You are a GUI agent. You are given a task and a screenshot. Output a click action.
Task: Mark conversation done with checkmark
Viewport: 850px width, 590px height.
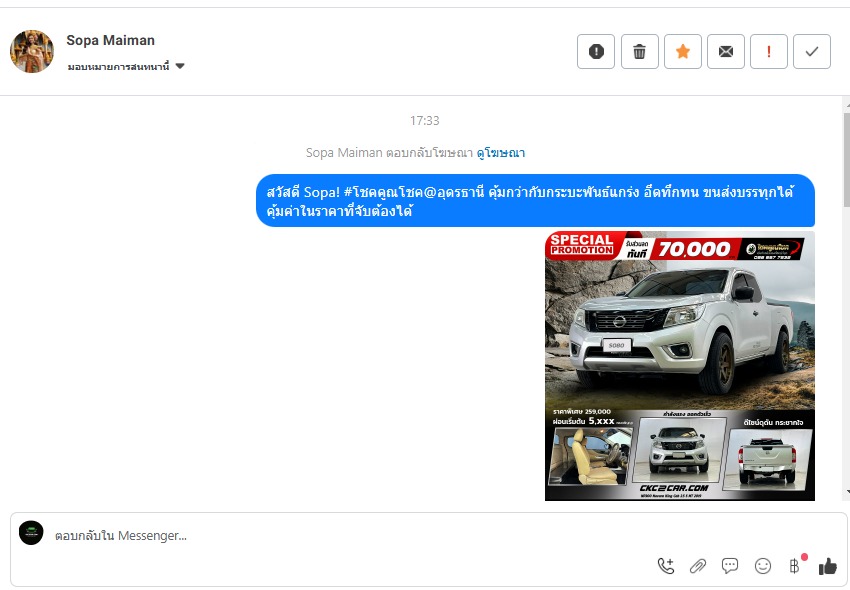click(x=812, y=52)
